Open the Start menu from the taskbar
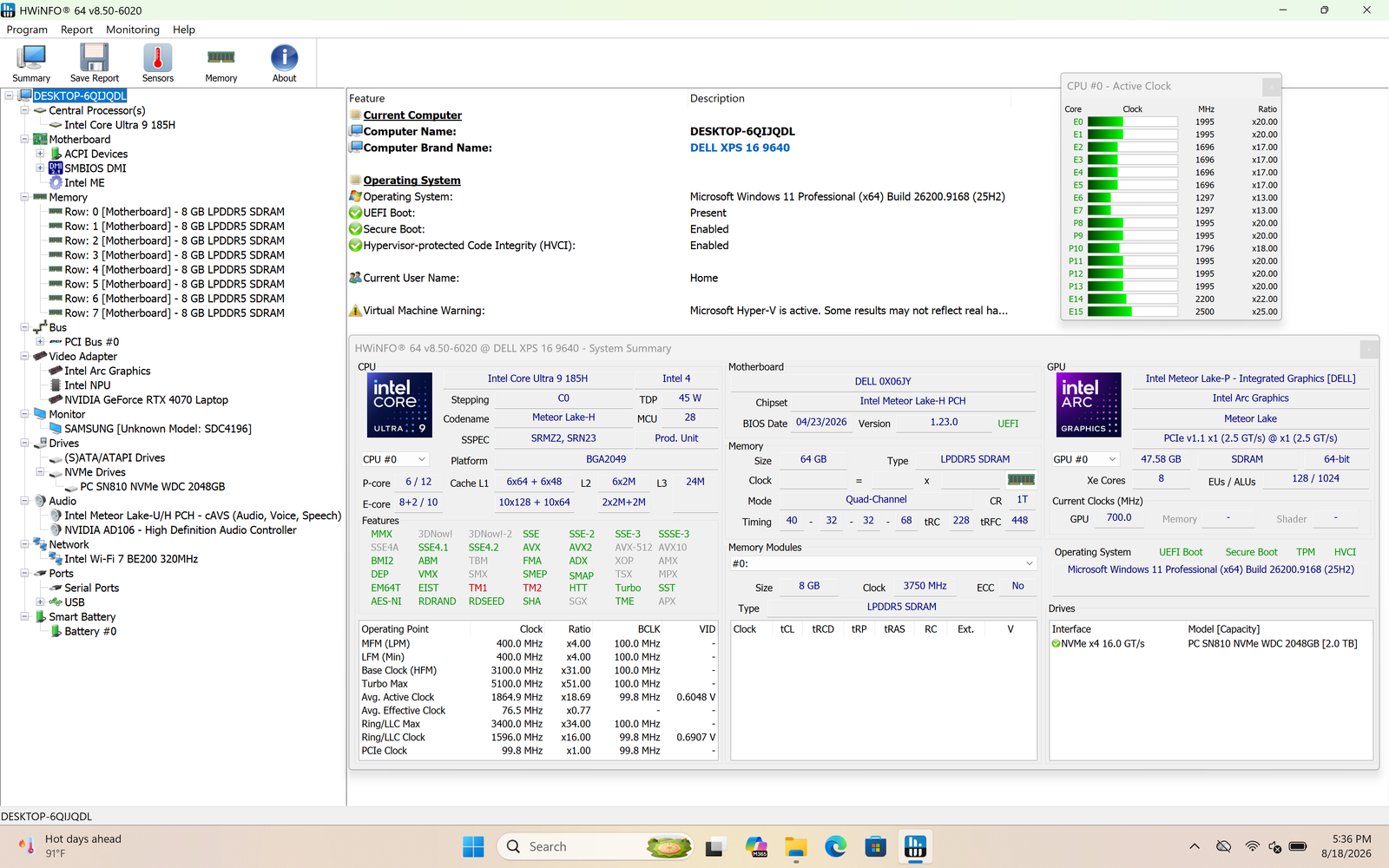Viewport: 1389px width, 868px height. [474, 846]
